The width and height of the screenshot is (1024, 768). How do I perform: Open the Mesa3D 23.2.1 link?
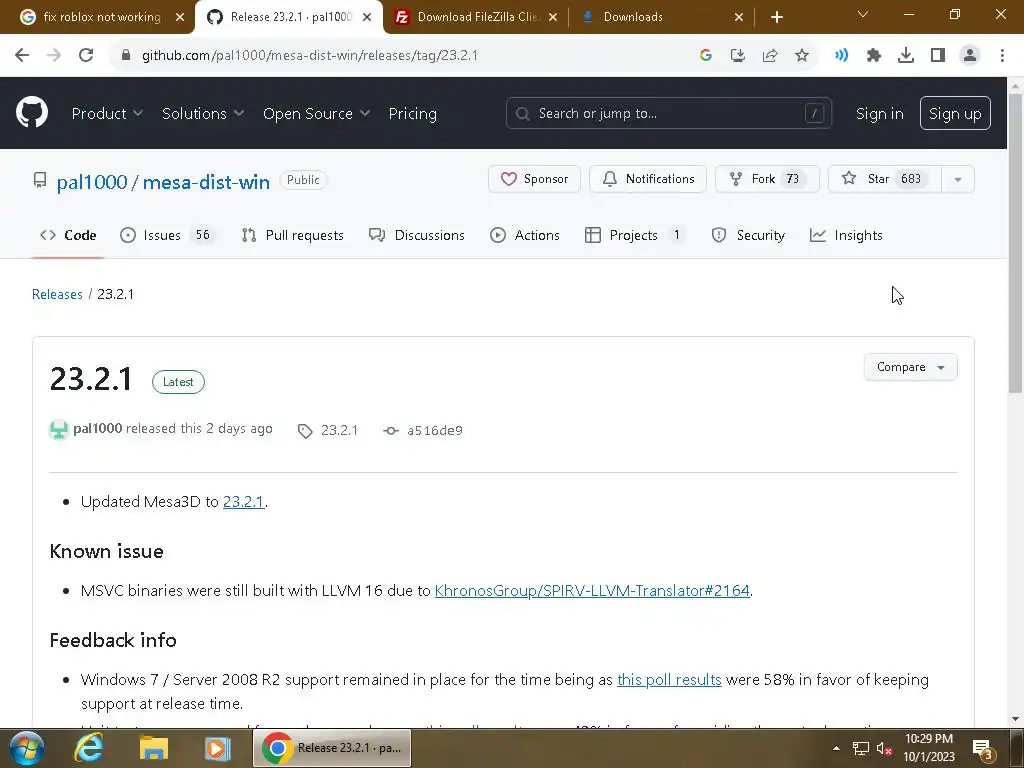pyautogui.click(x=244, y=502)
